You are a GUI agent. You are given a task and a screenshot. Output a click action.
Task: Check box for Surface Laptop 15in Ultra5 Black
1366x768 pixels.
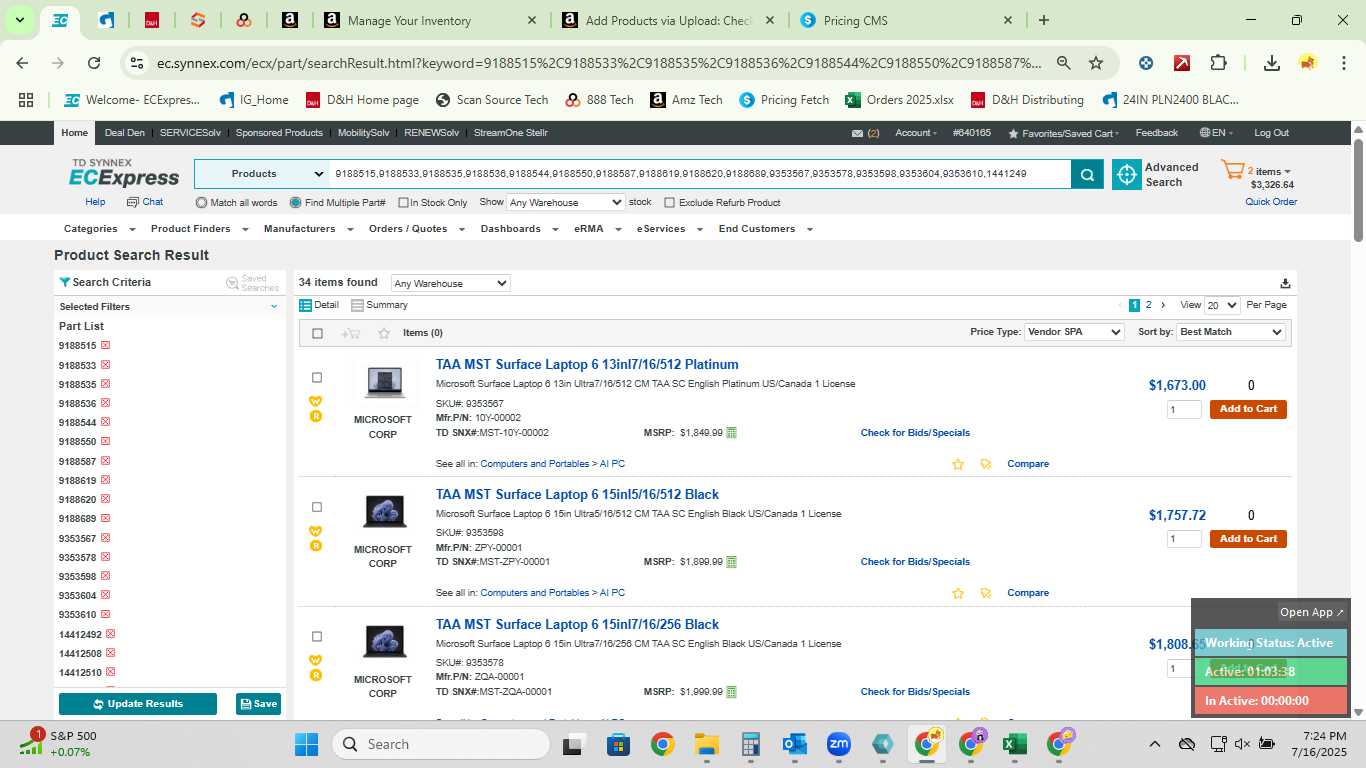(x=317, y=507)
